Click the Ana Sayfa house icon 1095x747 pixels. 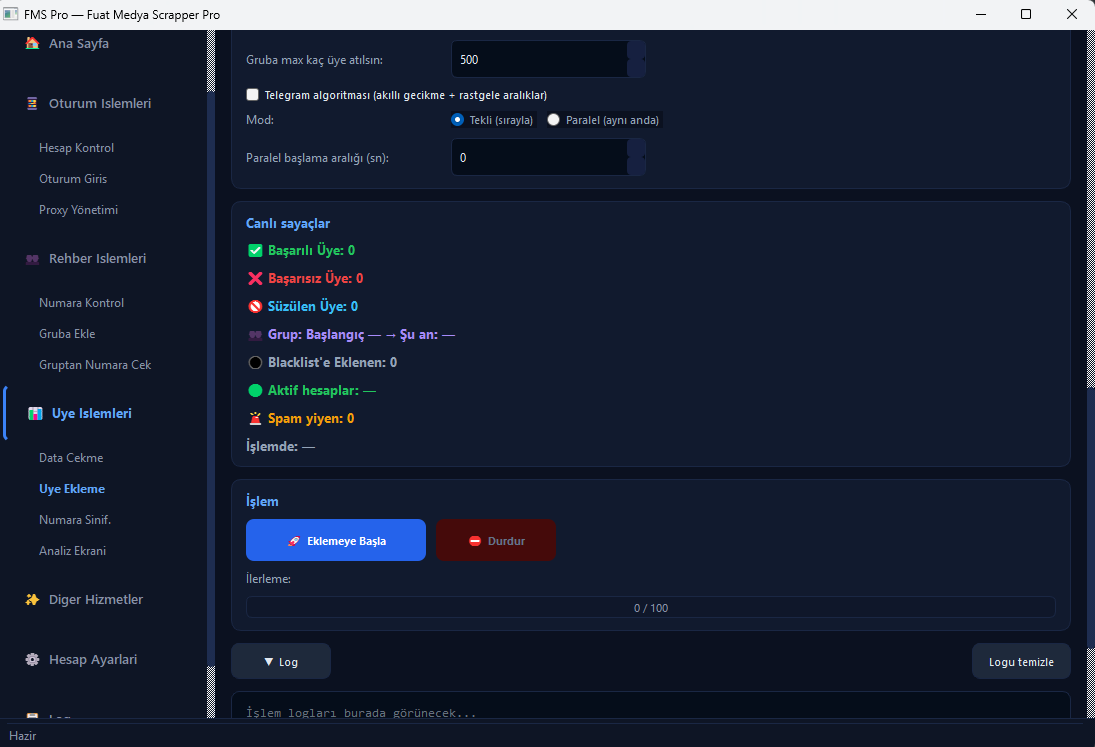[x=32, y=43]
